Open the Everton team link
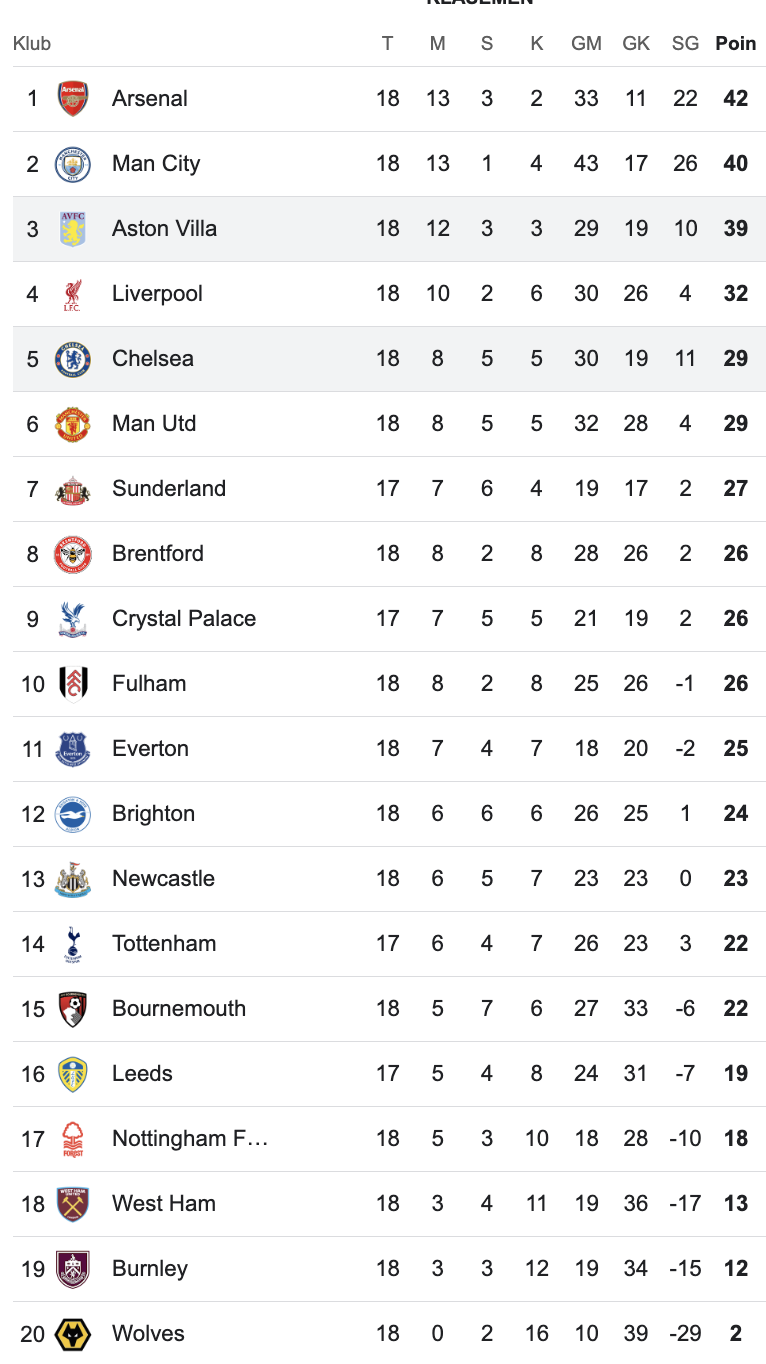Viewport: 766px width, 1364px height. click(150, 749)
